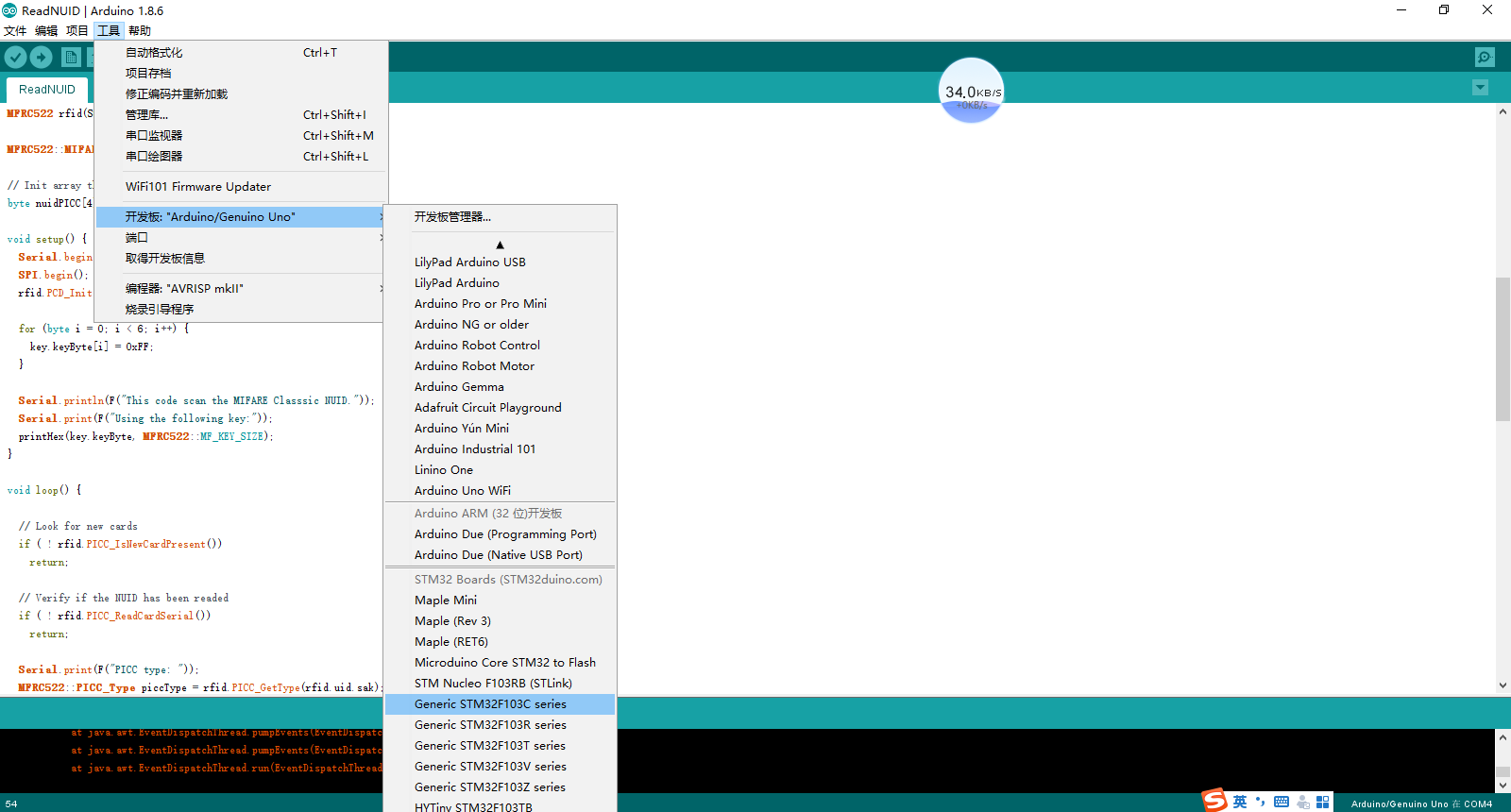The height and width of the screenshot is (812, 1511).
Task: Click the Verify checkmark toolbar icon
Action: [15, 57]
